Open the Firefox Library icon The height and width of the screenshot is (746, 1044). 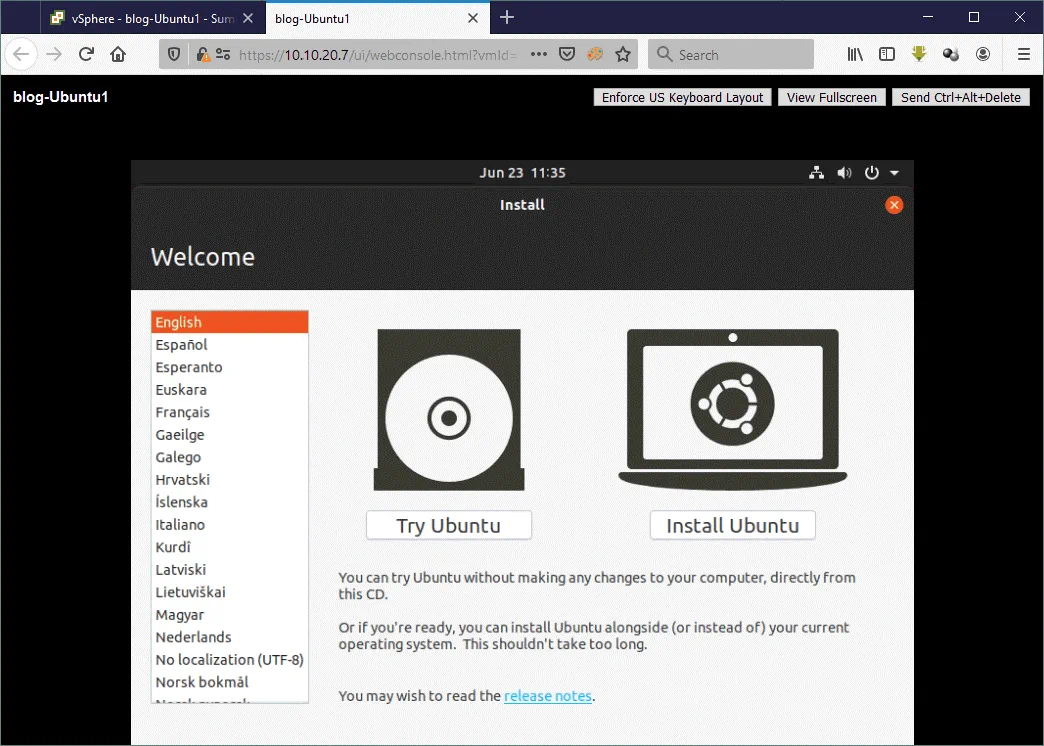[x=855, y=55]
